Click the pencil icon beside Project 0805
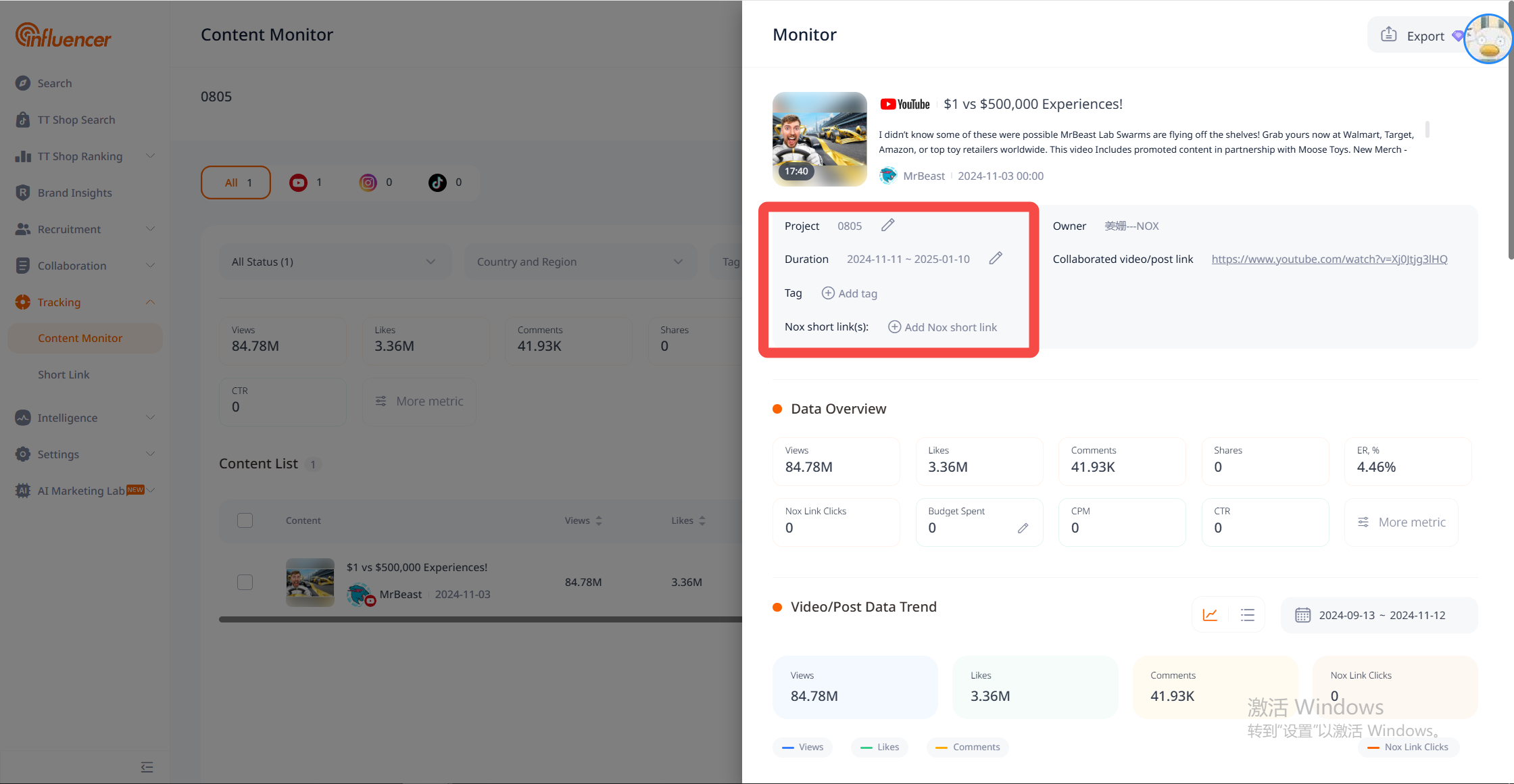Viewport: 1514px width, 784px height. [x=887, y=225]
